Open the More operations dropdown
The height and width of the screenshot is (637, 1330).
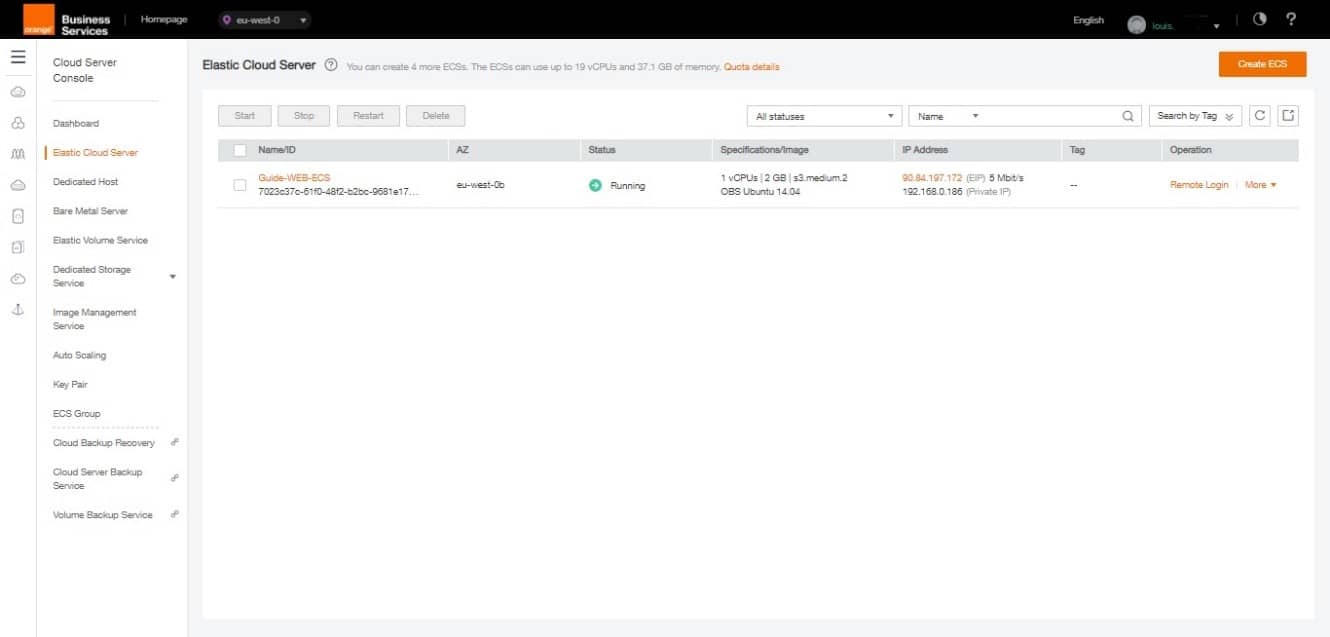(1260, 185)
